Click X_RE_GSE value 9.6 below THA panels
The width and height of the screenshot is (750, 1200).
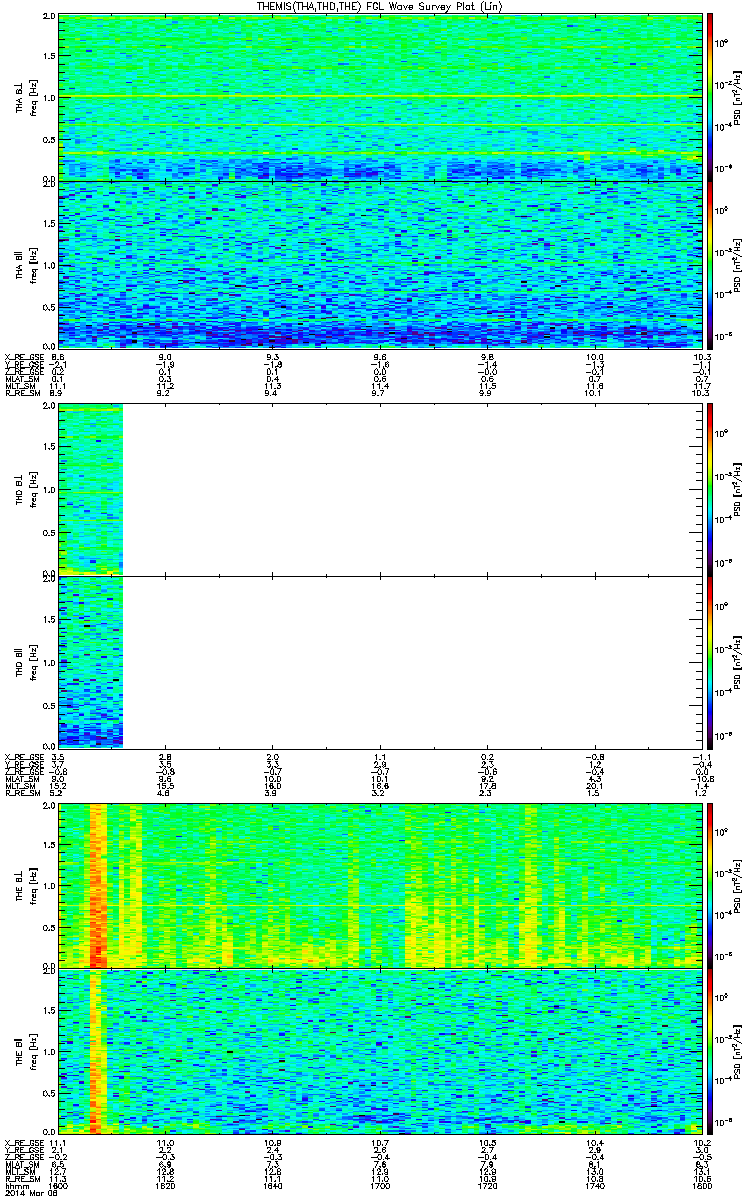381,357
